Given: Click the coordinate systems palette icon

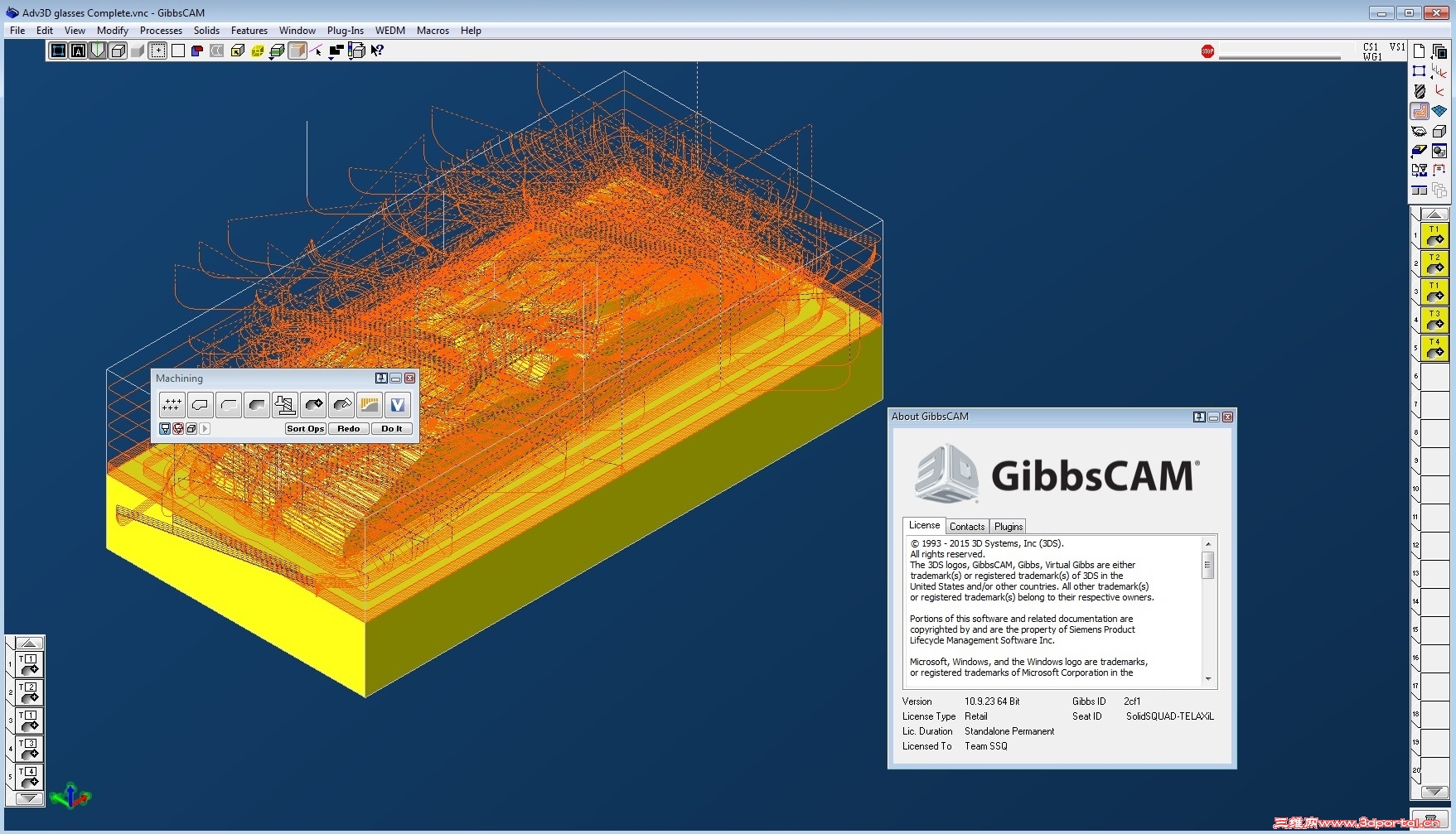Looking at the screenshot, I should click(x=1439, y=71).
